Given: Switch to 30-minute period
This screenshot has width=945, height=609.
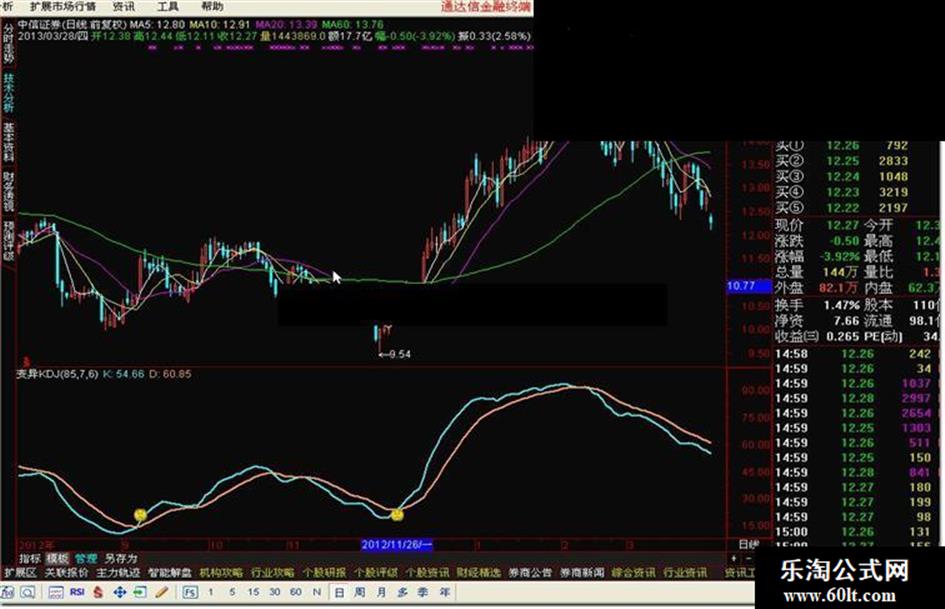Looking at the screenshot, I should pos(274,592).
